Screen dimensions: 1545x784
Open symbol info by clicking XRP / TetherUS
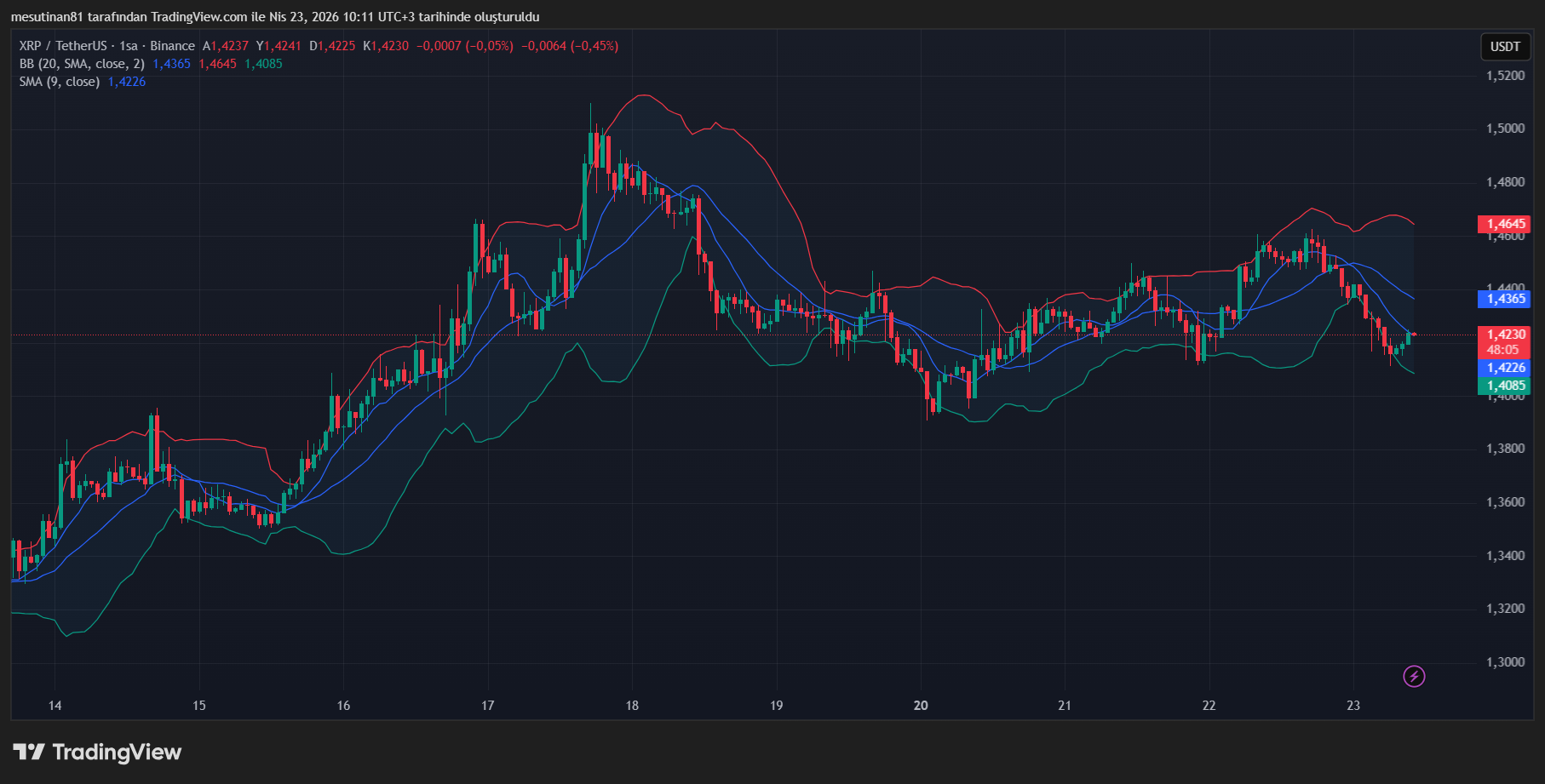click(x=63, y=46)
